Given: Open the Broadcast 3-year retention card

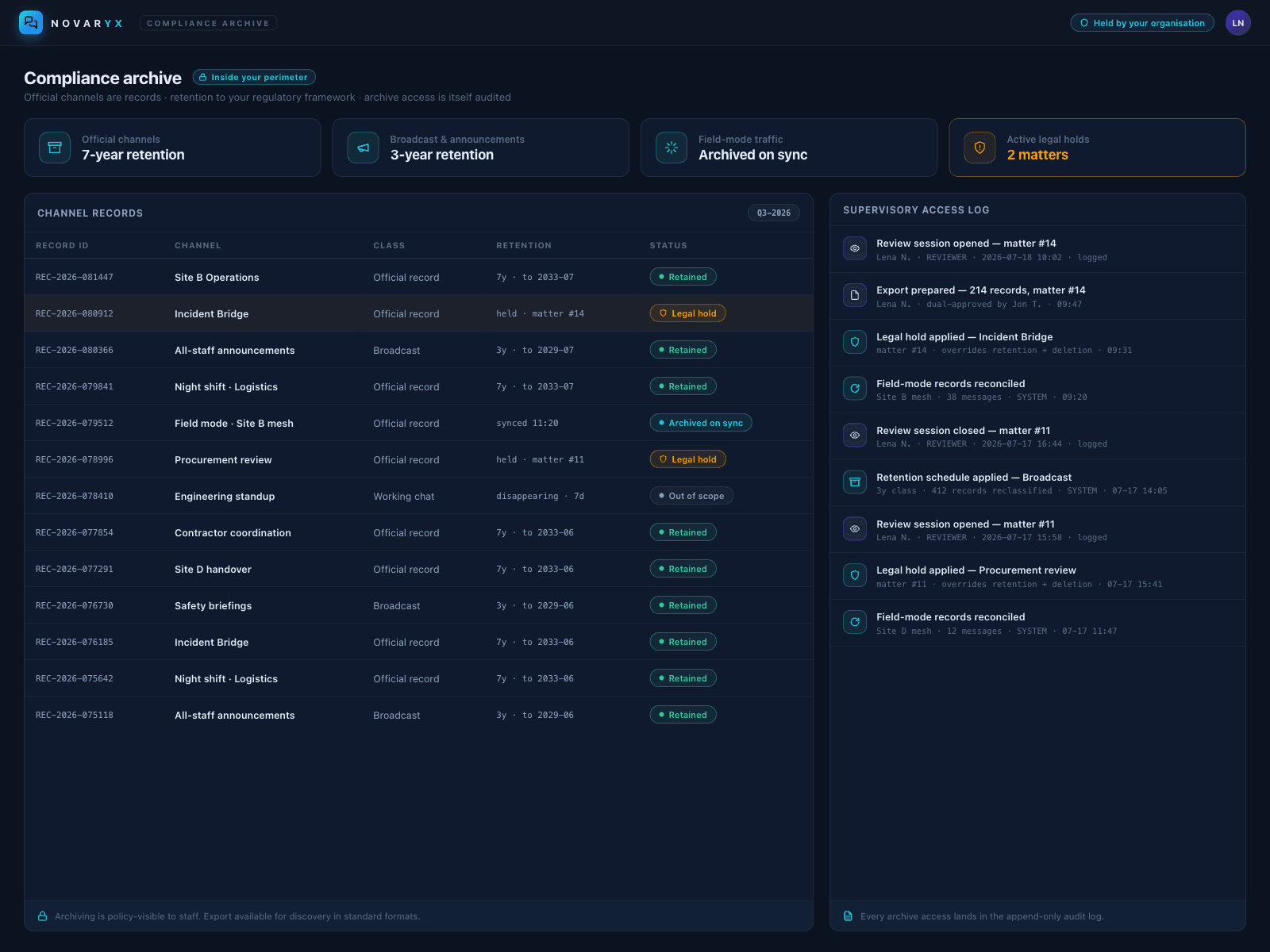Looking at the screenshot, I should (480, 148).
